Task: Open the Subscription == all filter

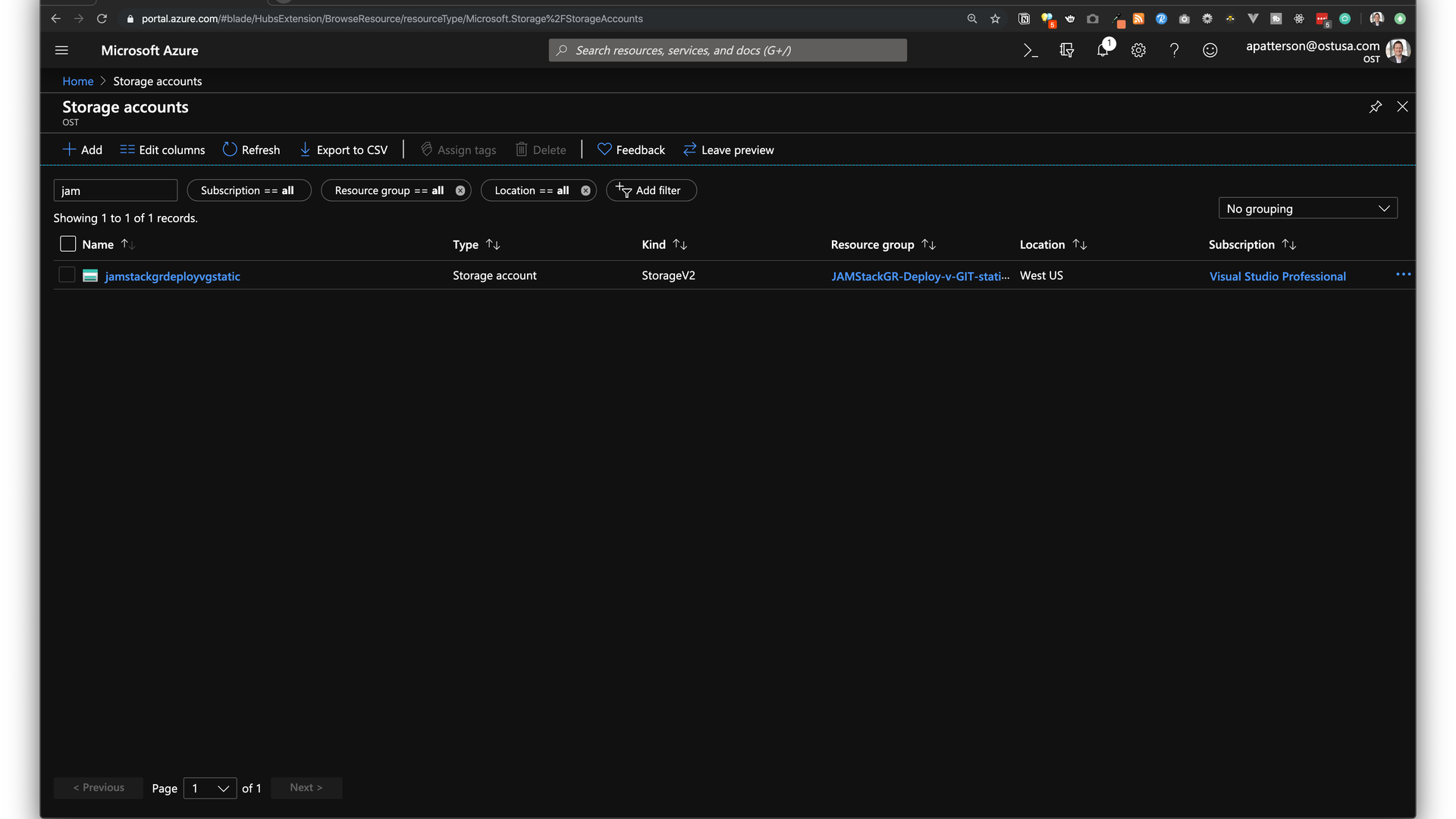Action: coord(248,191)
